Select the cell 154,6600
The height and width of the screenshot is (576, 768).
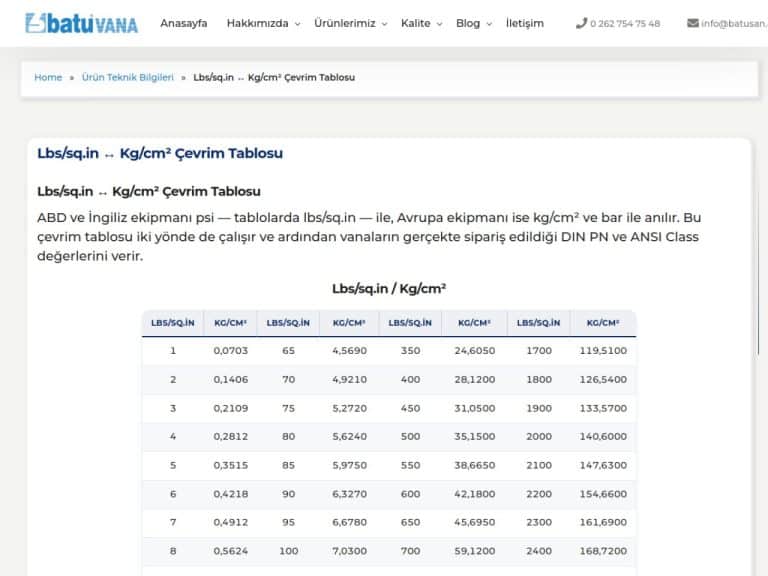(603, 494)
